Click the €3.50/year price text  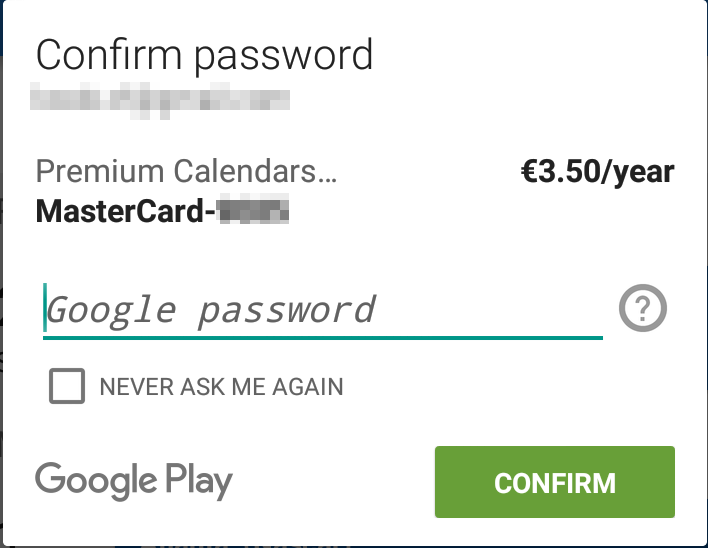tap(597, 172)
